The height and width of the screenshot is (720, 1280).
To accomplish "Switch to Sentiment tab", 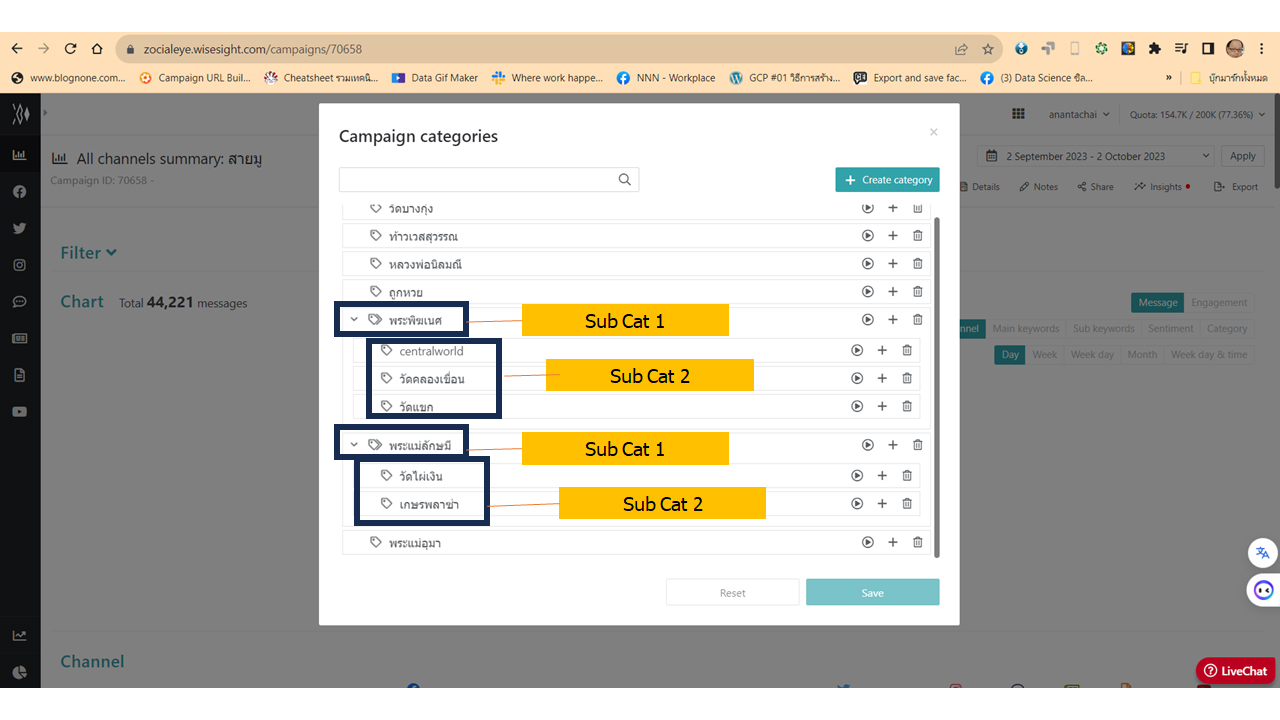I will (x=1170, y=329).
